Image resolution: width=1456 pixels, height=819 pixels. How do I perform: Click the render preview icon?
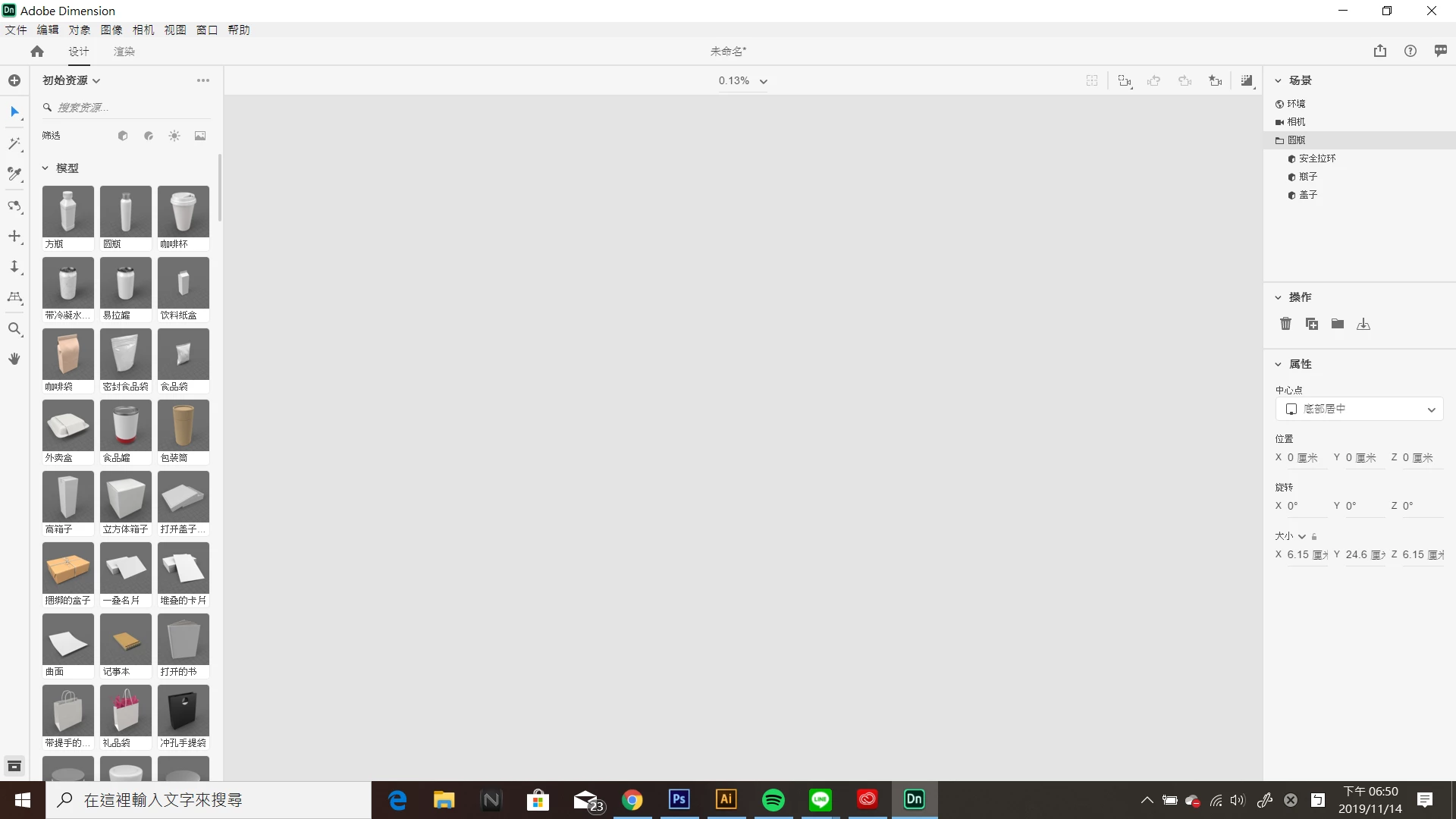(x=1247, y=80)
